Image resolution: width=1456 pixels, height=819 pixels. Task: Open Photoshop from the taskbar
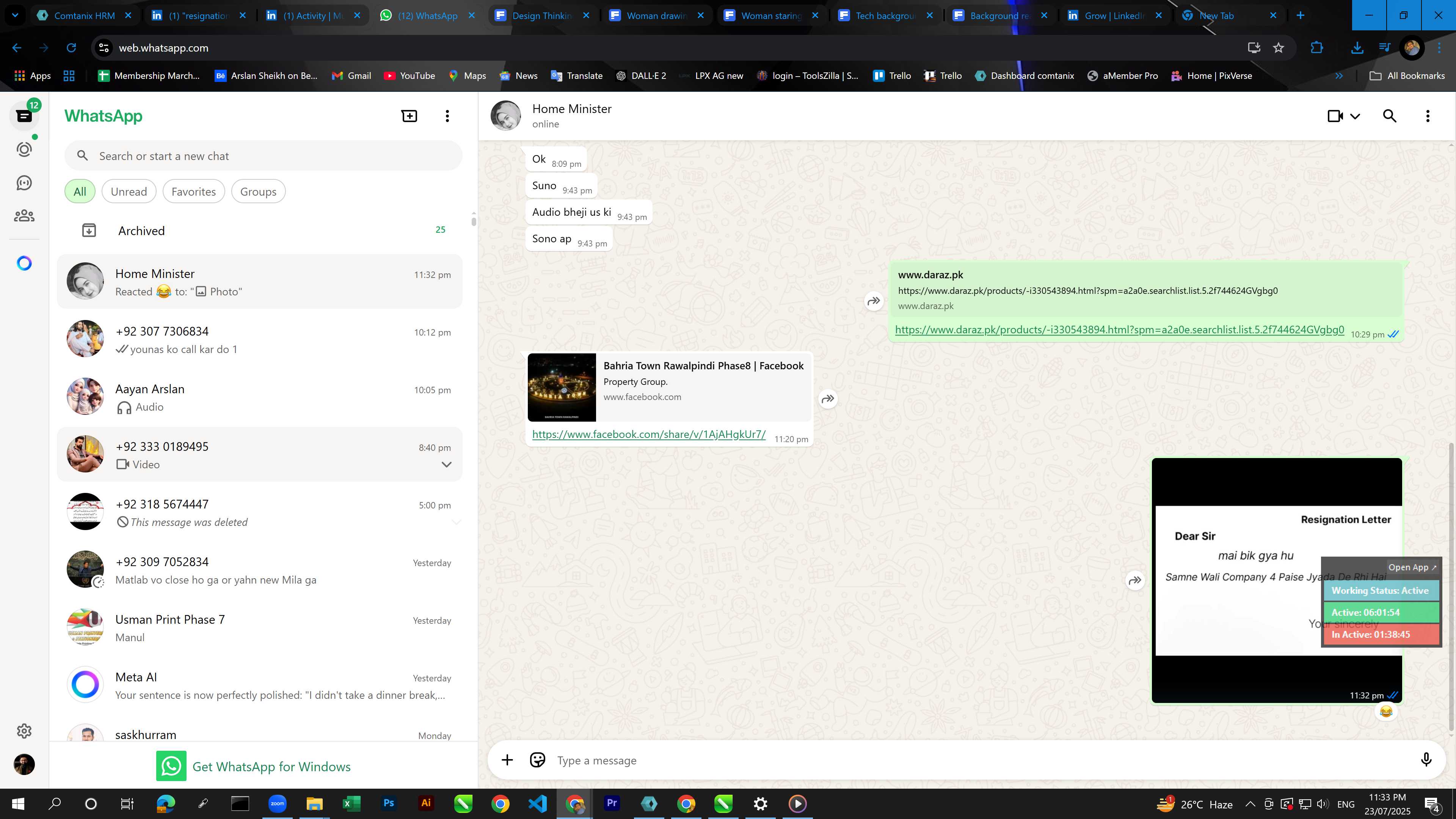(388, 803)
